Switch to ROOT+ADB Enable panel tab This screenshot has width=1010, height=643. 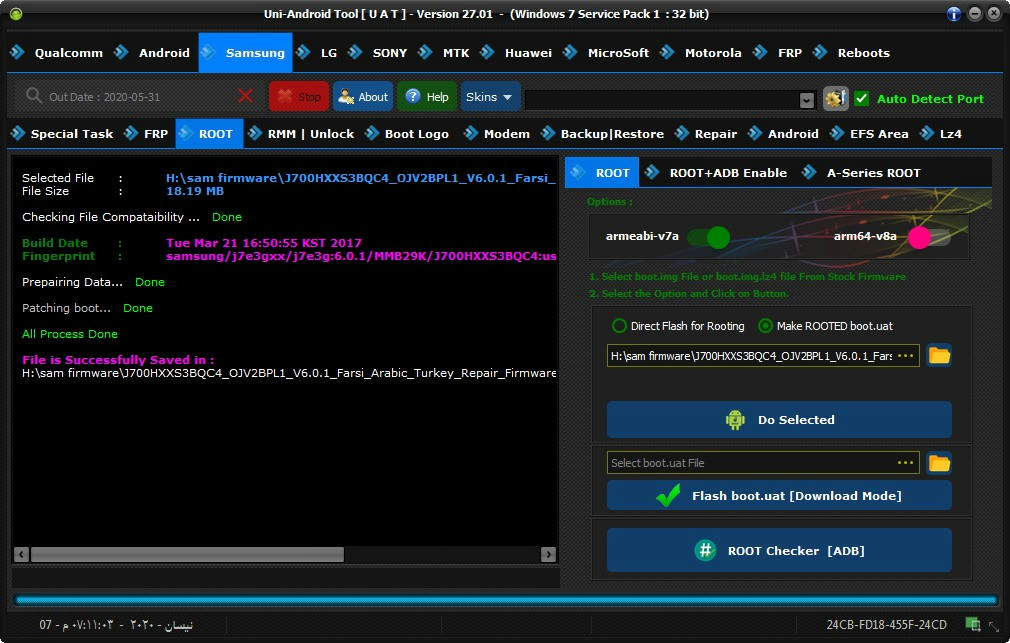click(716, 173)
